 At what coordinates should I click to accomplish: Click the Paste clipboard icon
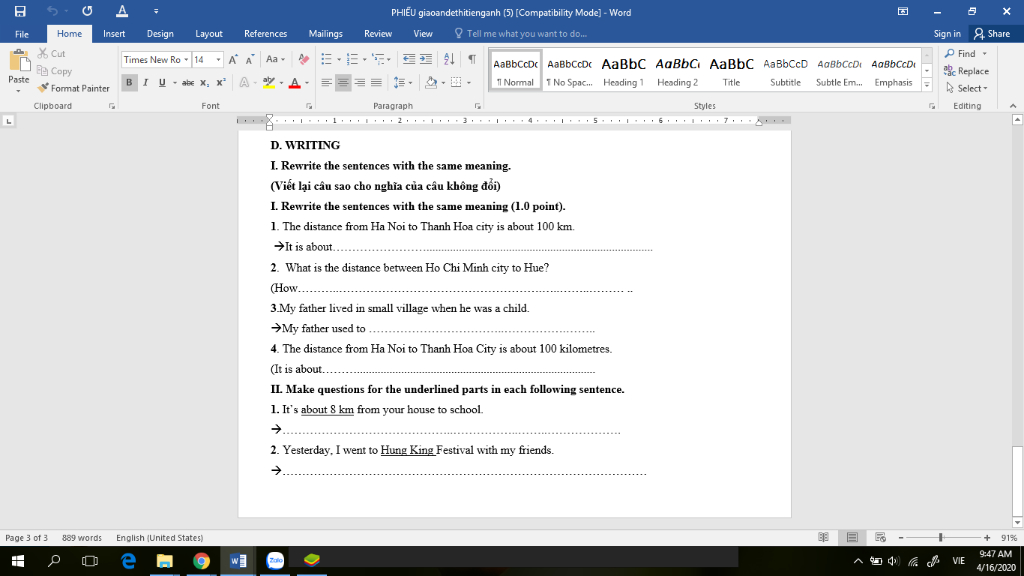(19, 61)
